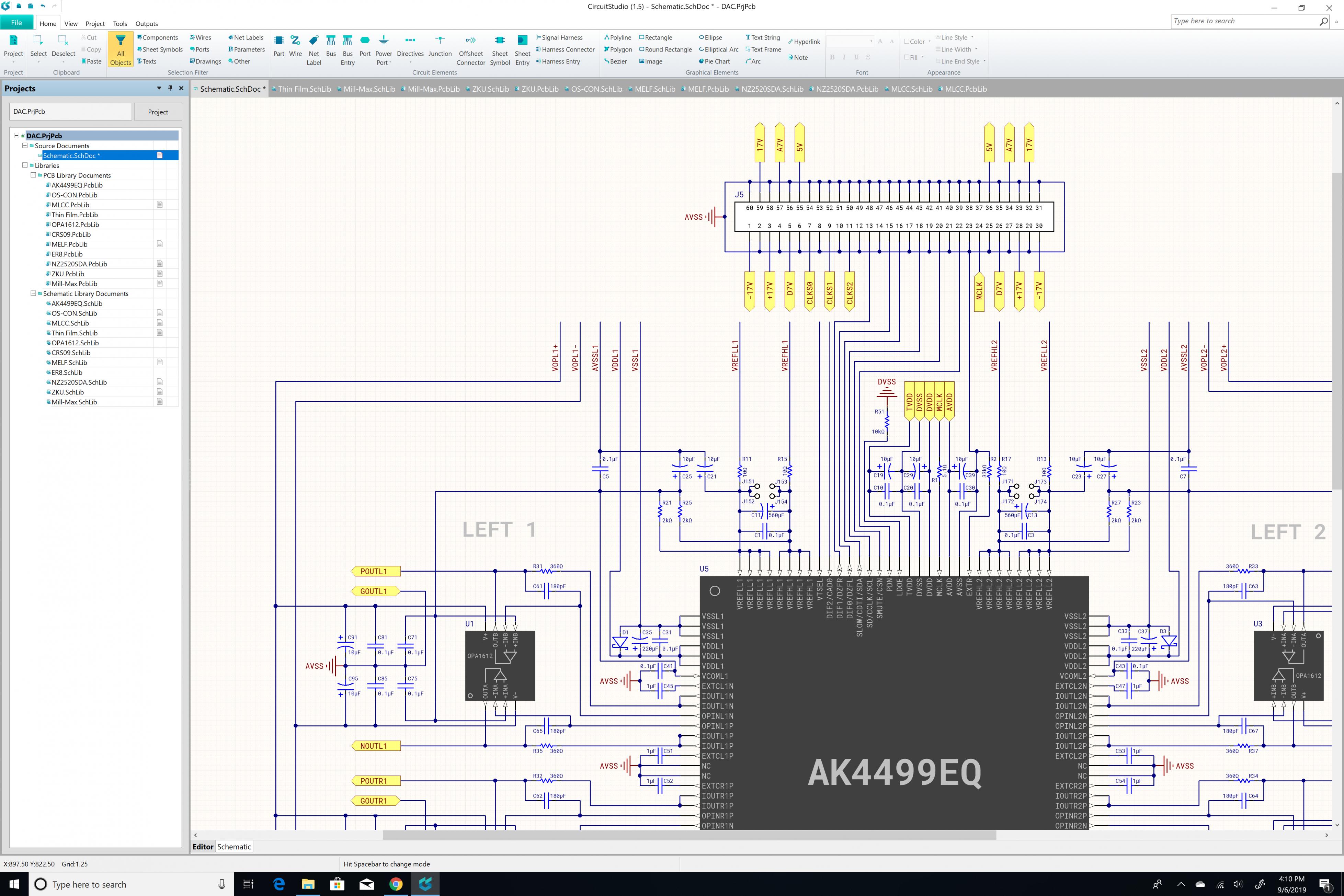
Task: Select the Part placement tool
Action: (x=278, y=46)
